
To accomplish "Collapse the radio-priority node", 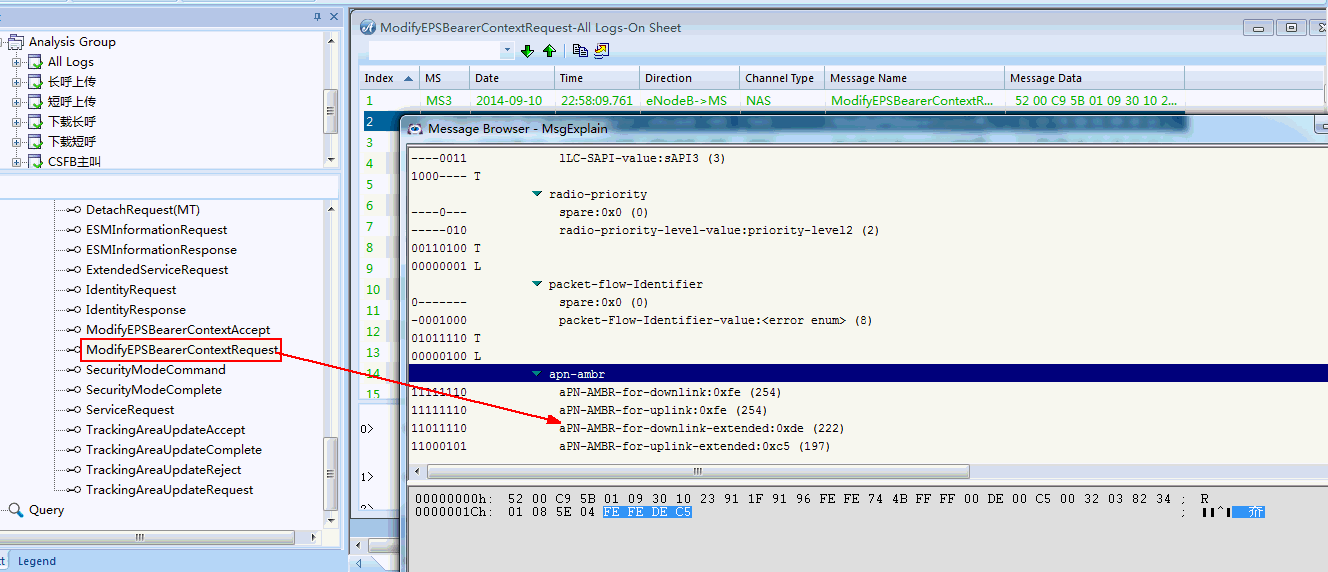I will 538,194.
